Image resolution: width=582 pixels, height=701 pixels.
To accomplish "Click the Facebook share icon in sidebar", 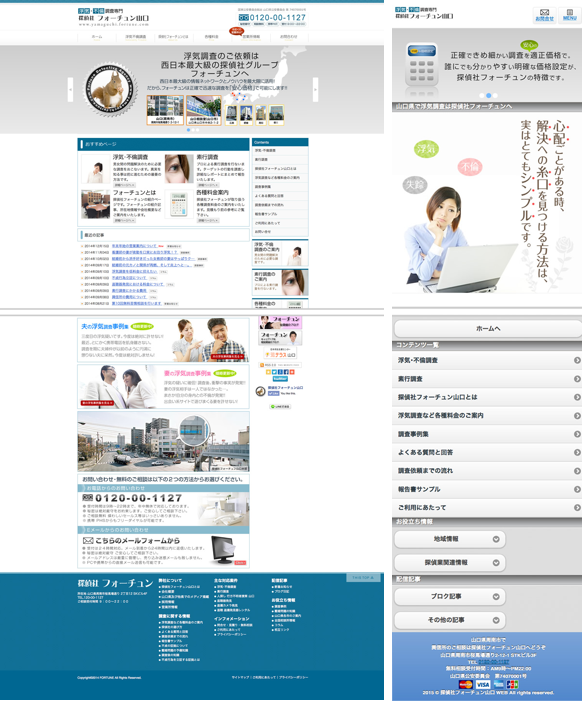I will 286,372.
